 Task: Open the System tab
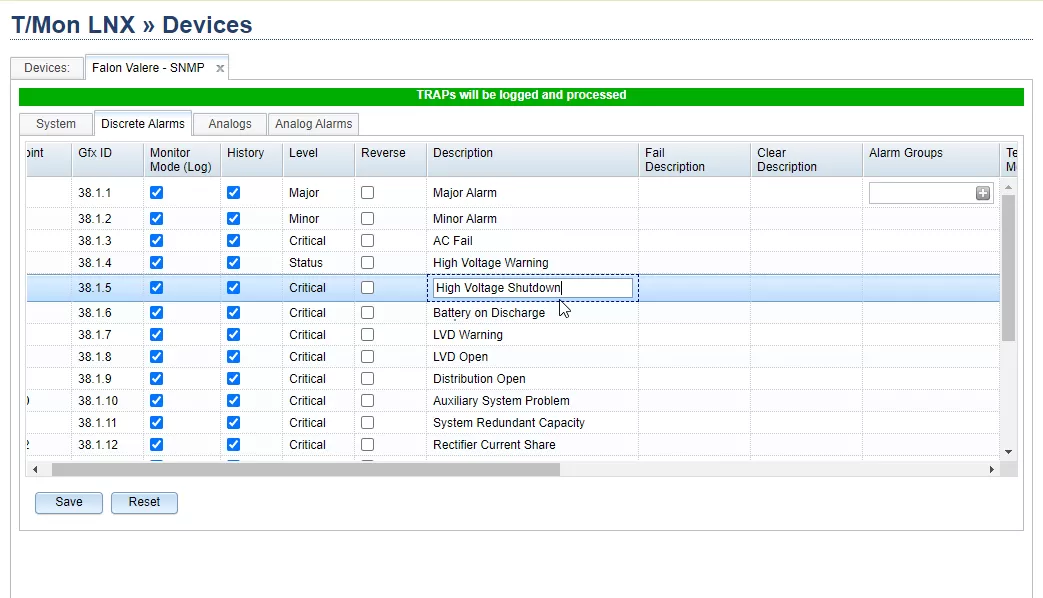click(56, 124)
